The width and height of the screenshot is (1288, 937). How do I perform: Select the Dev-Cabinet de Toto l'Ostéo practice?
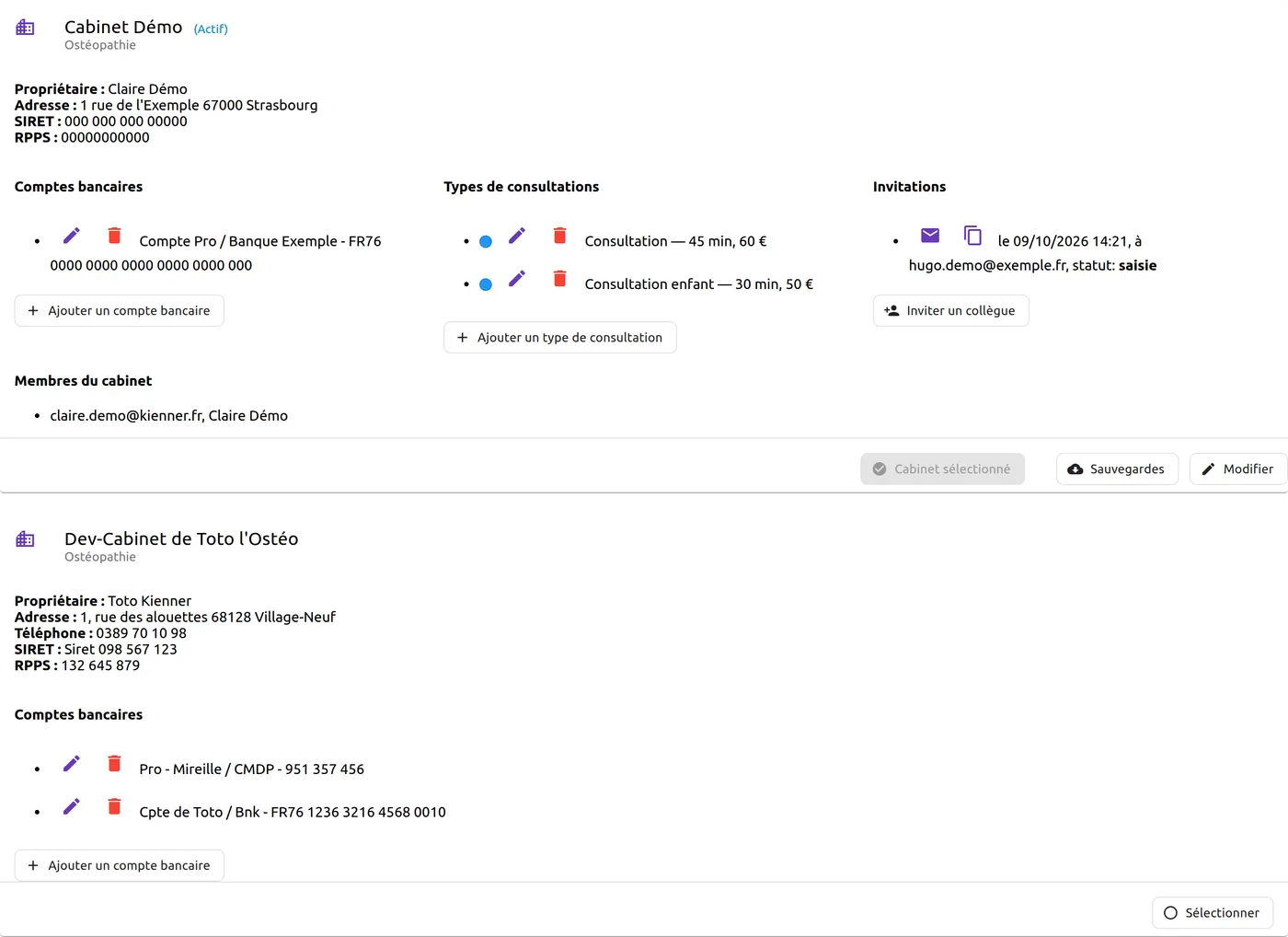[1213, 912]
